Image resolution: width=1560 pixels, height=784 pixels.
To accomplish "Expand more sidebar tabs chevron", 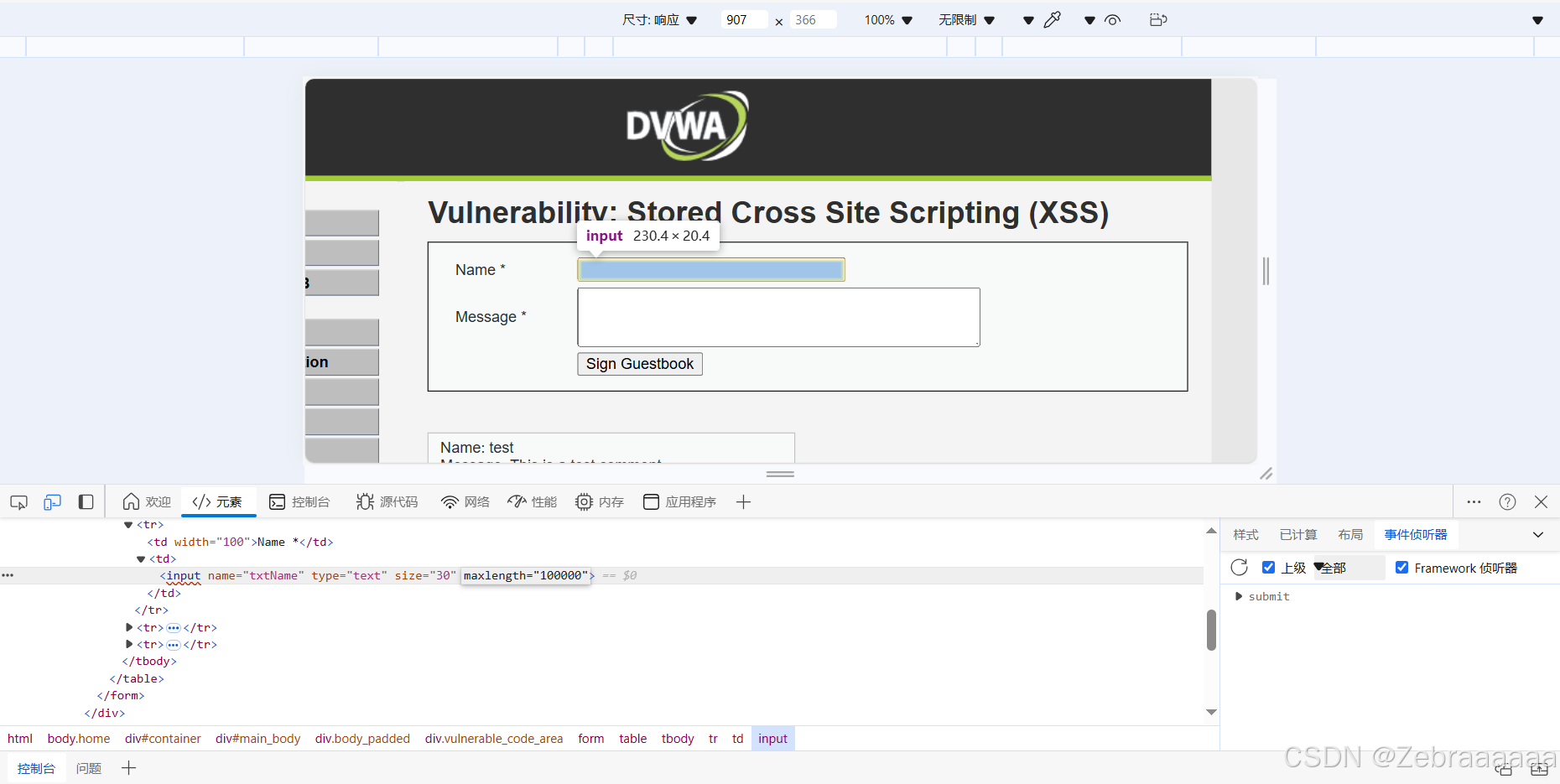I will pos(1538,534).
